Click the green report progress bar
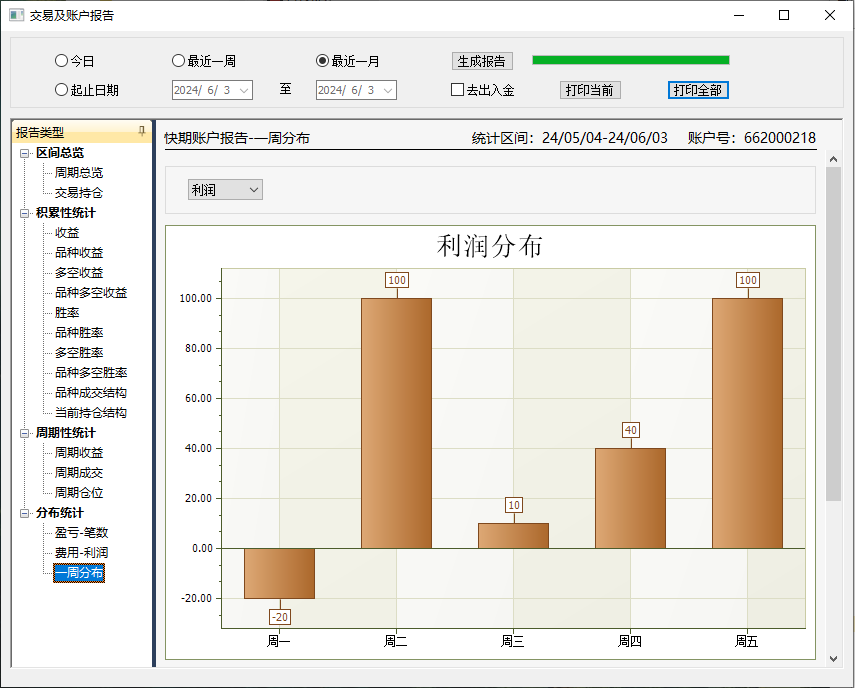The image size is (855, 688). pos(630,60)
